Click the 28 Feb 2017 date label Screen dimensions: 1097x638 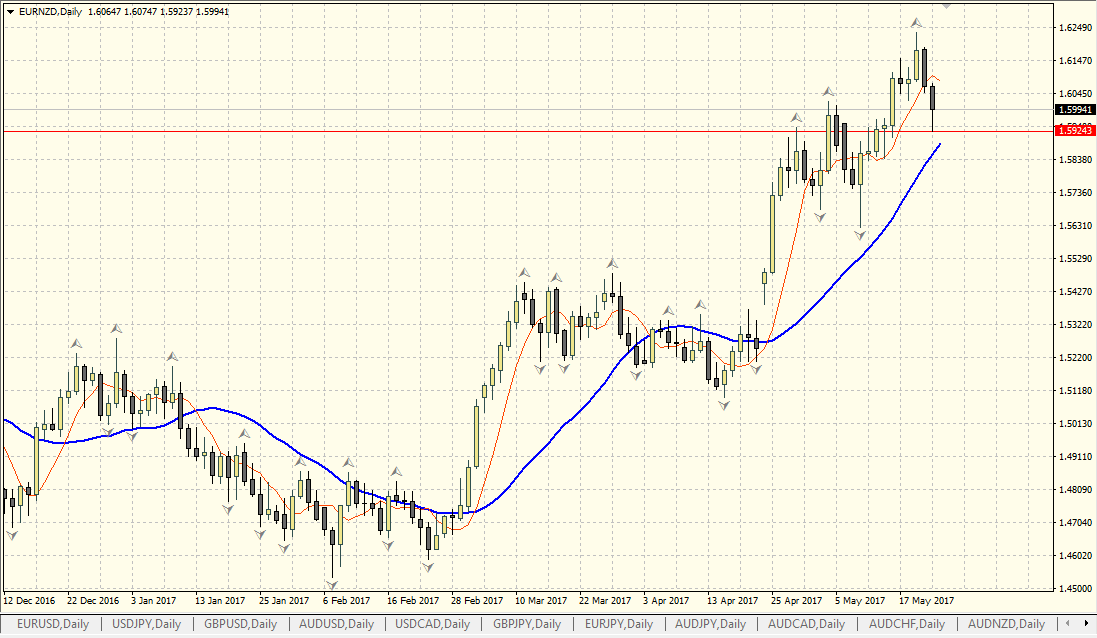tap(477, 600)
